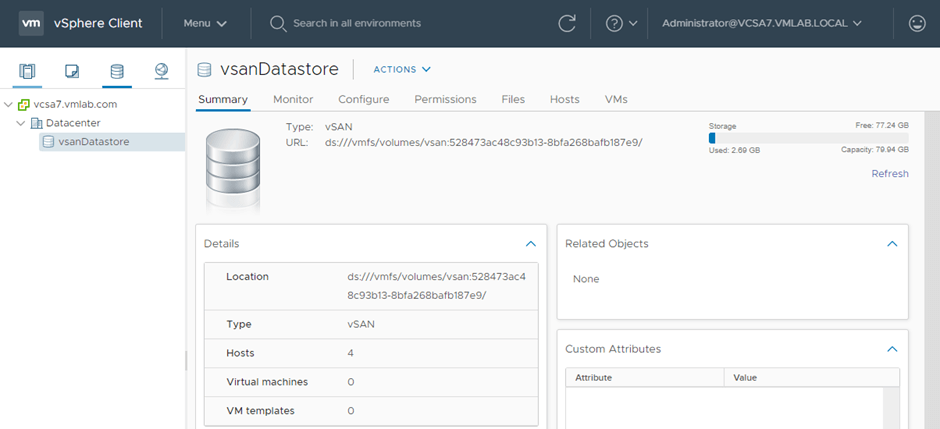Click the smiley feedback icon
The width and height of the screenshot is (940, 429).
tap(917, 23)
